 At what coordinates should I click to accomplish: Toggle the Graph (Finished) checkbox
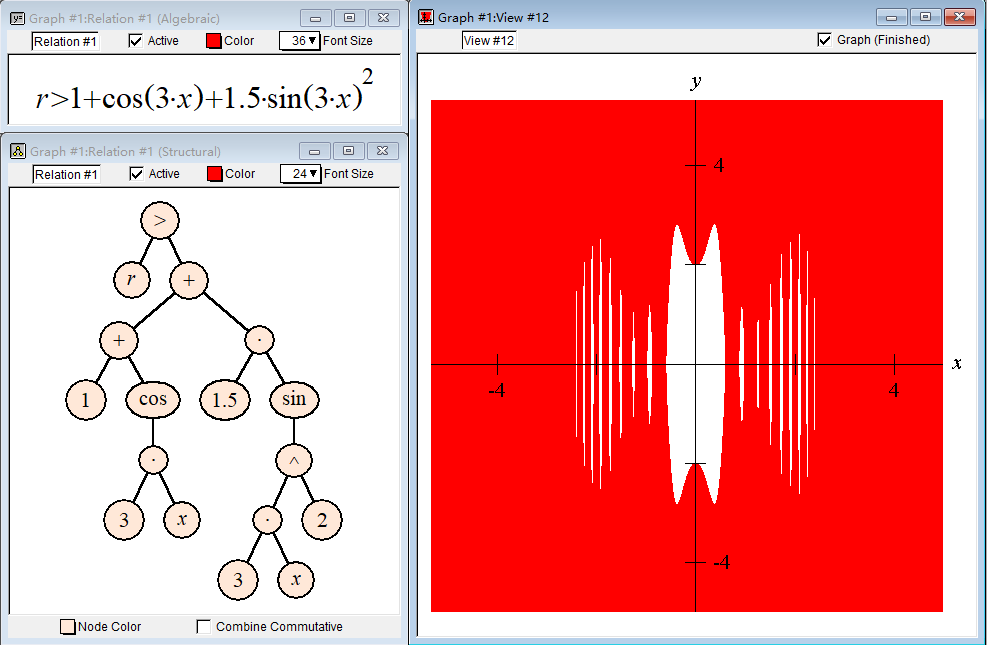(824, 40)
